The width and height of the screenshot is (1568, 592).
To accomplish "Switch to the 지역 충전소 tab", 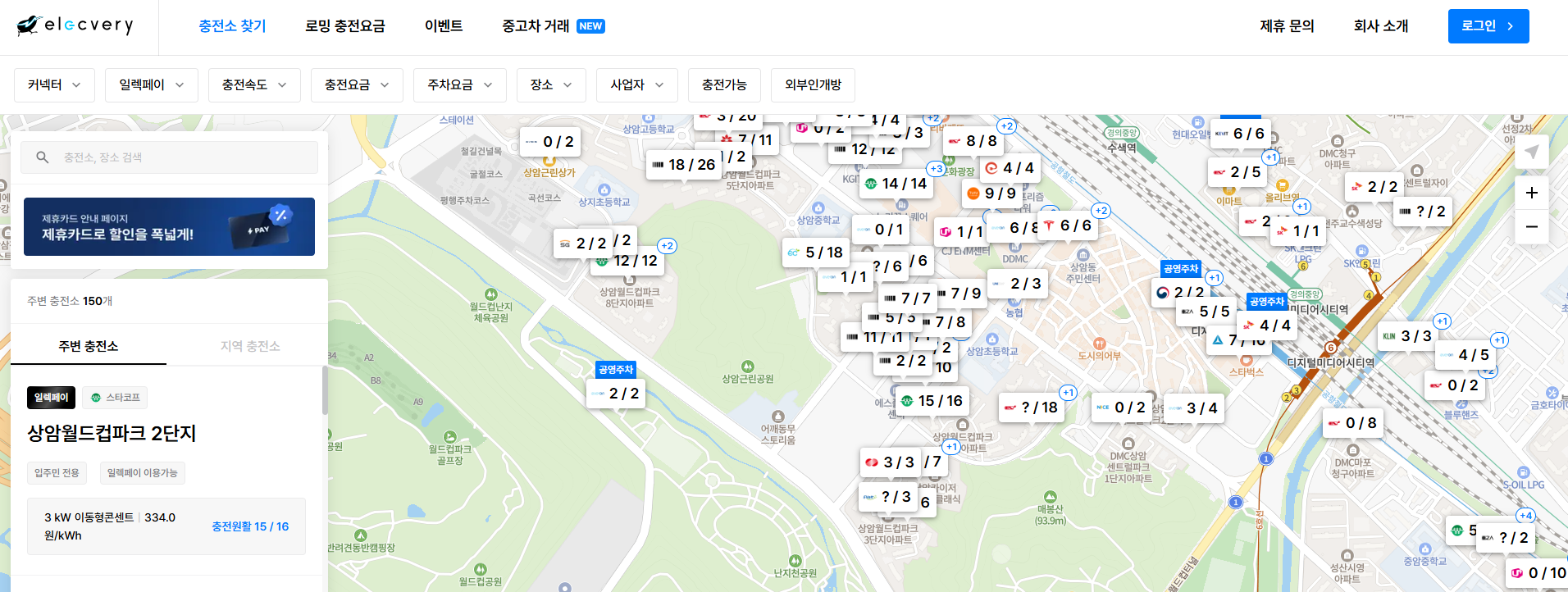I will pyautogui.click(x=250, y=346).
